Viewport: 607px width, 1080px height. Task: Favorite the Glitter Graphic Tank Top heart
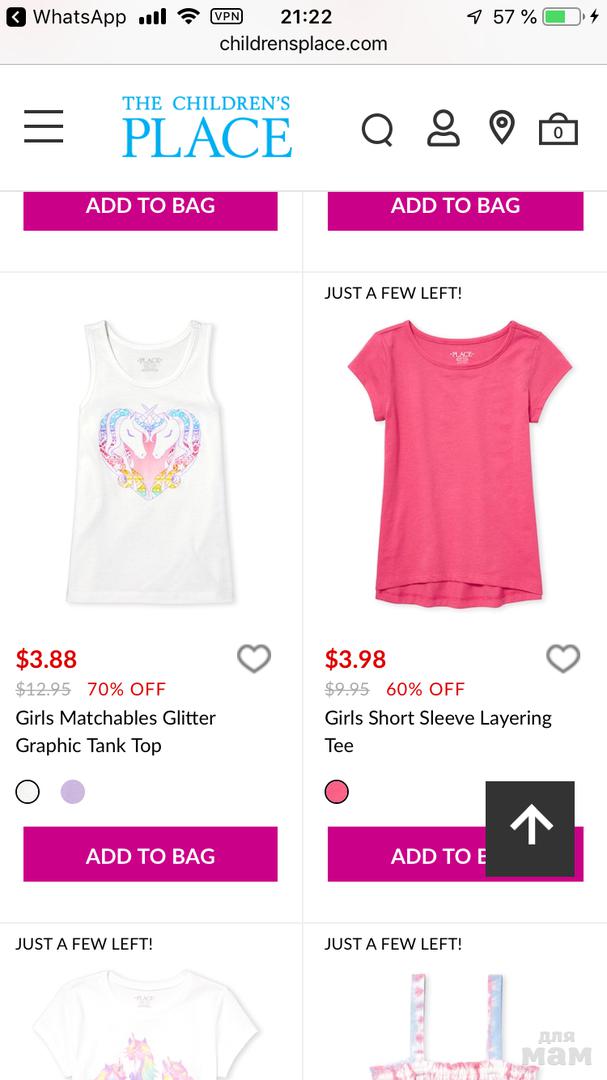(x=254, y=658)
